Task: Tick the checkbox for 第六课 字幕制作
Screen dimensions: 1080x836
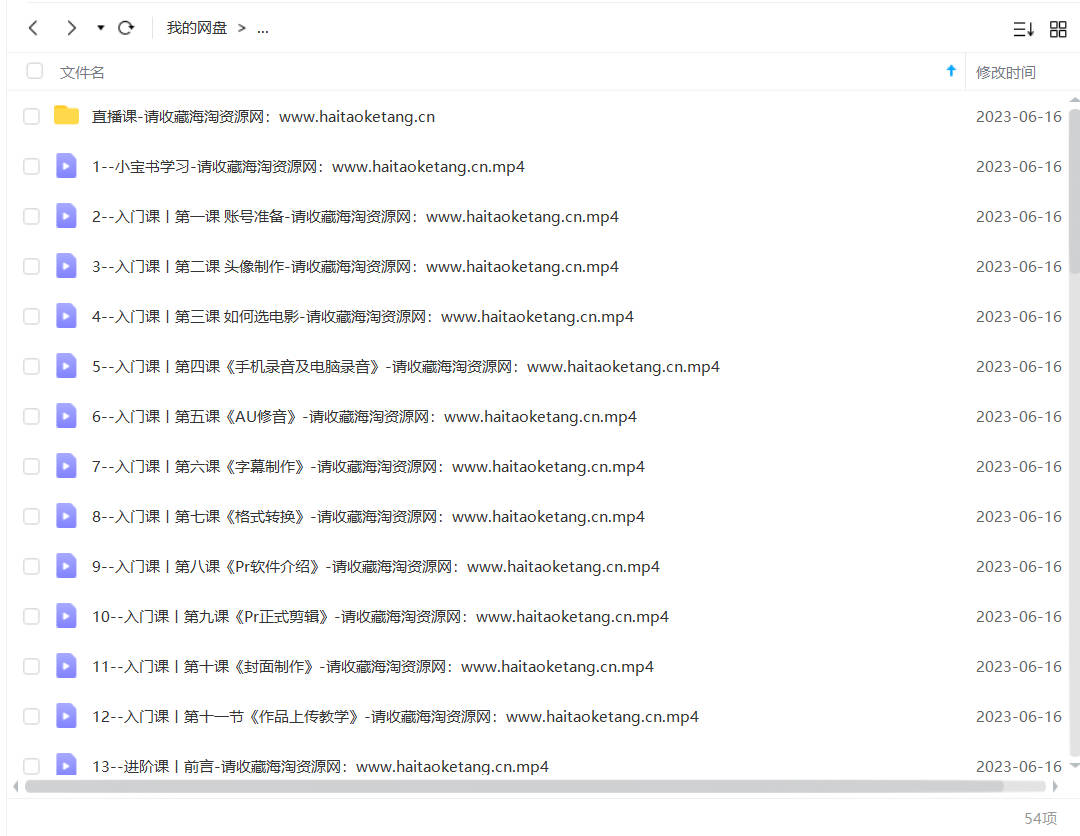Action: pos(31,466)
